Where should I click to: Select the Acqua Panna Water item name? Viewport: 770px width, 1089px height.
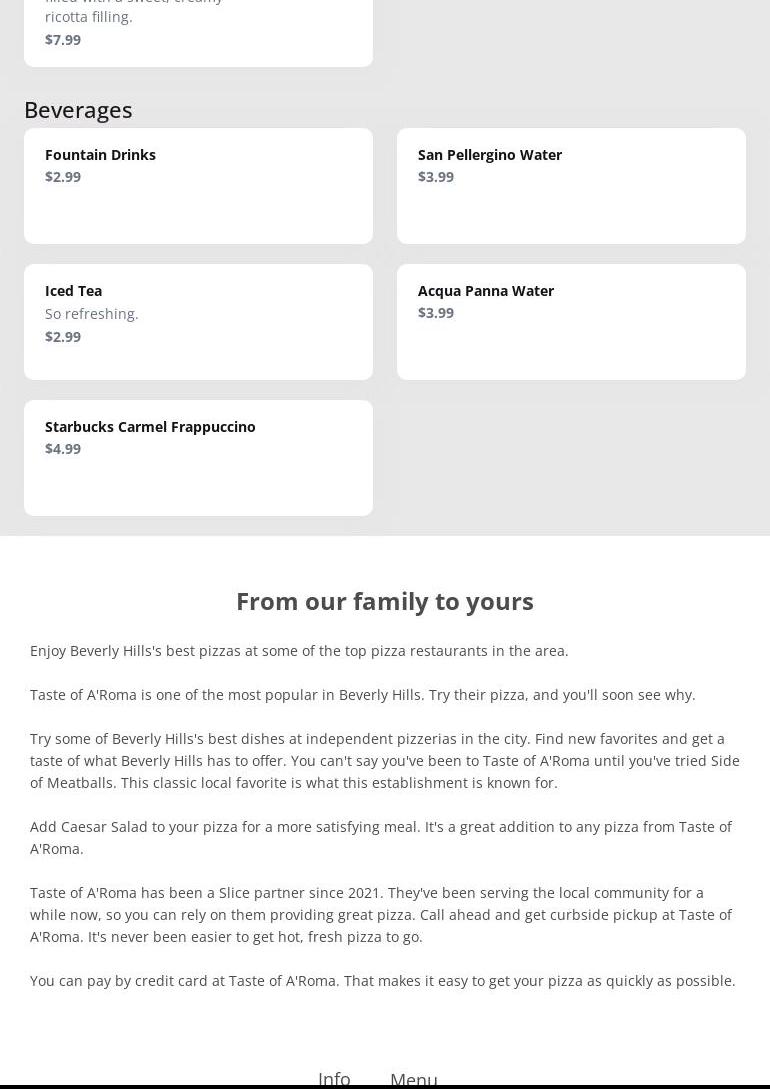(485, 290)
